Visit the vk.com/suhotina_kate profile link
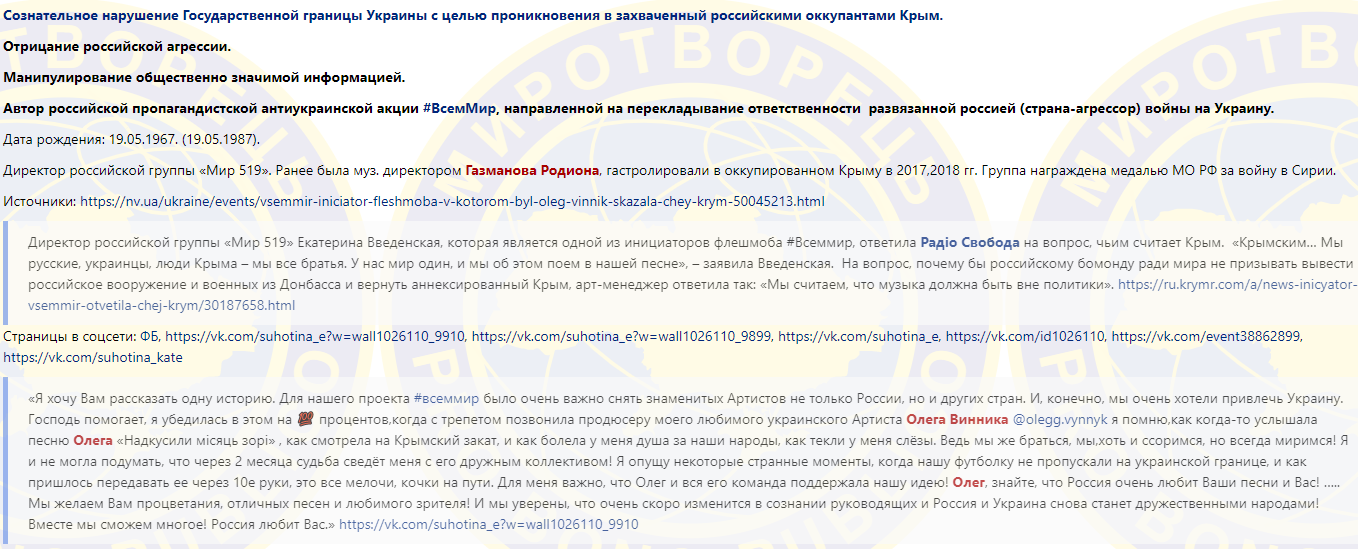The width and height of the screenshot is (1358, 549). tap(93, 357)
